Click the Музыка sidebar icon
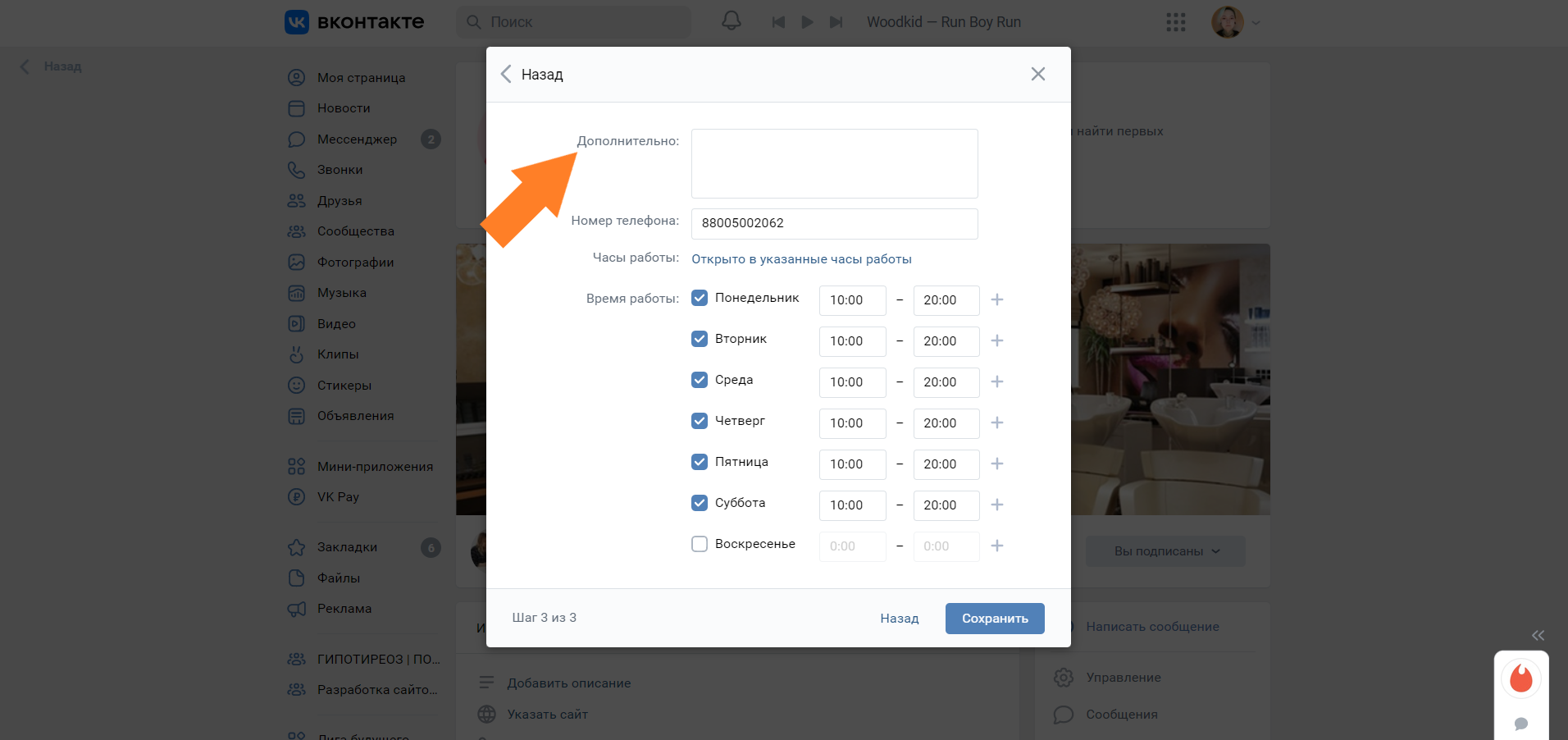This screenshot has height=740, width=1568. point(296,293)
